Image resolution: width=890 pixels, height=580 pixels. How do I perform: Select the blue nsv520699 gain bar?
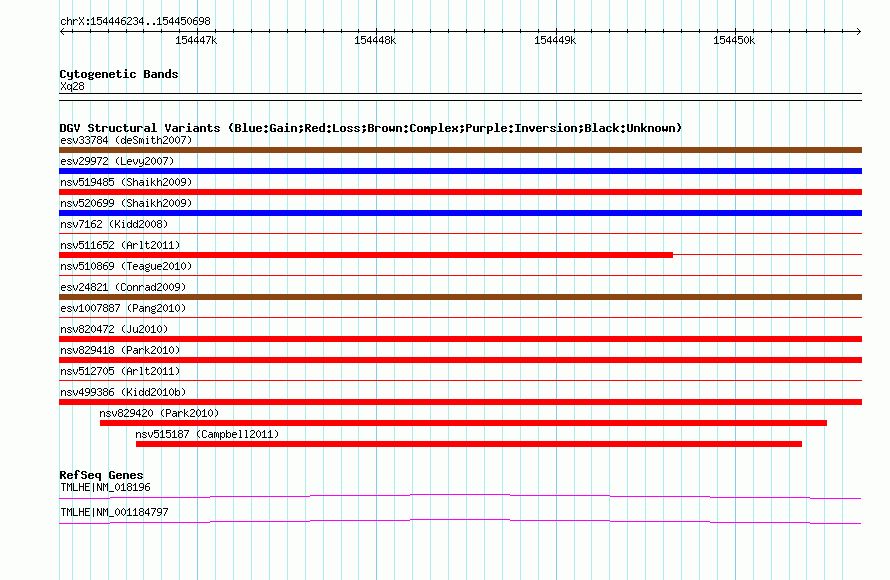460,213
